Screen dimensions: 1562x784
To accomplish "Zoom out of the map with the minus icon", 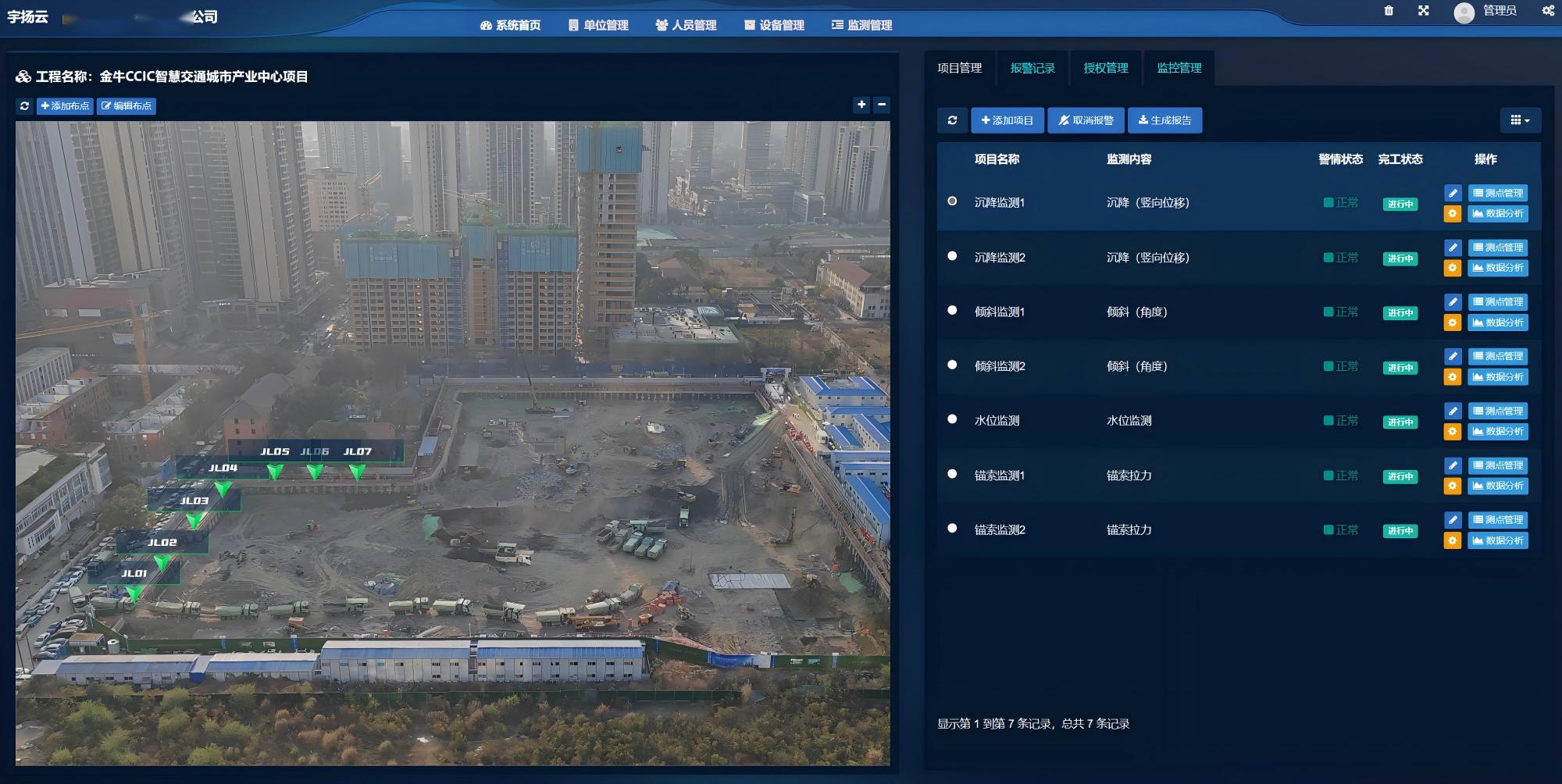I will (882, 104).
